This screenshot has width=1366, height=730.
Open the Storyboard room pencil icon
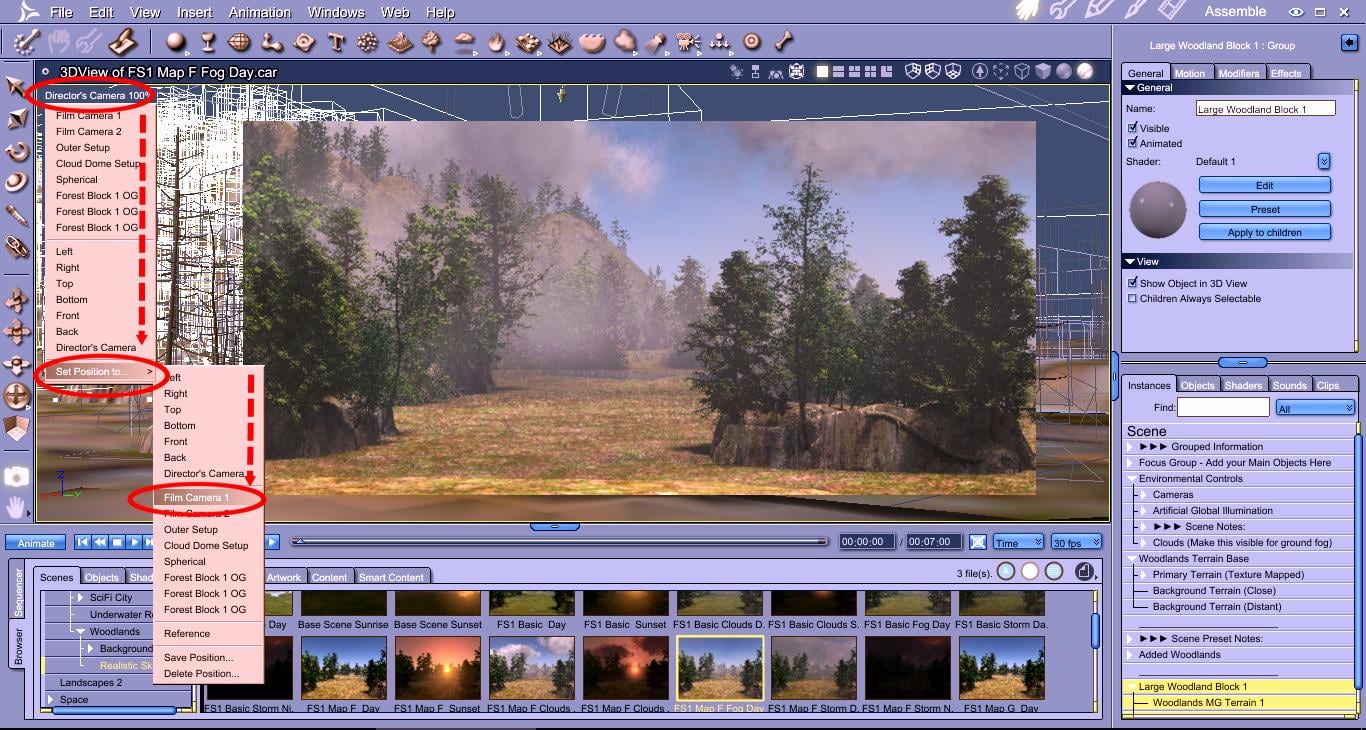[1099, 11]
